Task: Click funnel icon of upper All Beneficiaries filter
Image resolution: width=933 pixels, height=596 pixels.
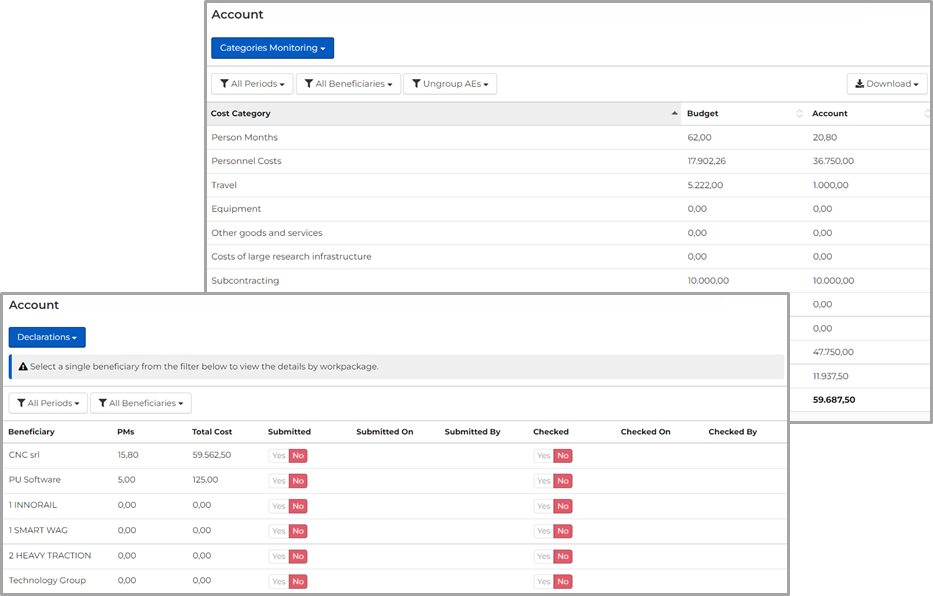Action: pos(309,84)
